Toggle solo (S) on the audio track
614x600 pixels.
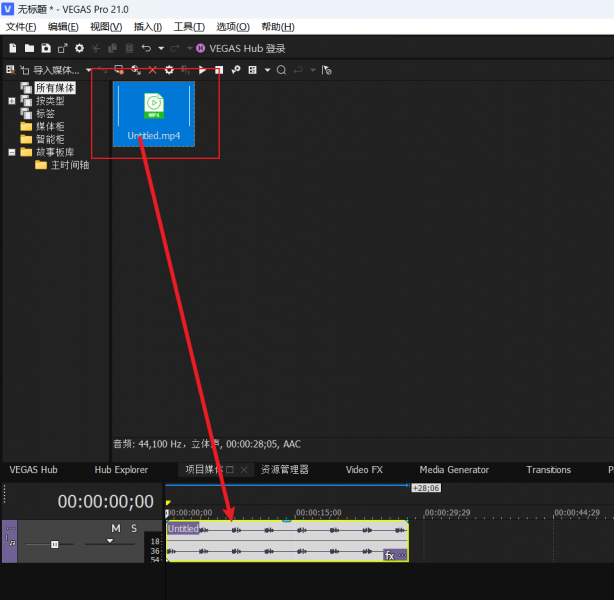pos(133,528)
